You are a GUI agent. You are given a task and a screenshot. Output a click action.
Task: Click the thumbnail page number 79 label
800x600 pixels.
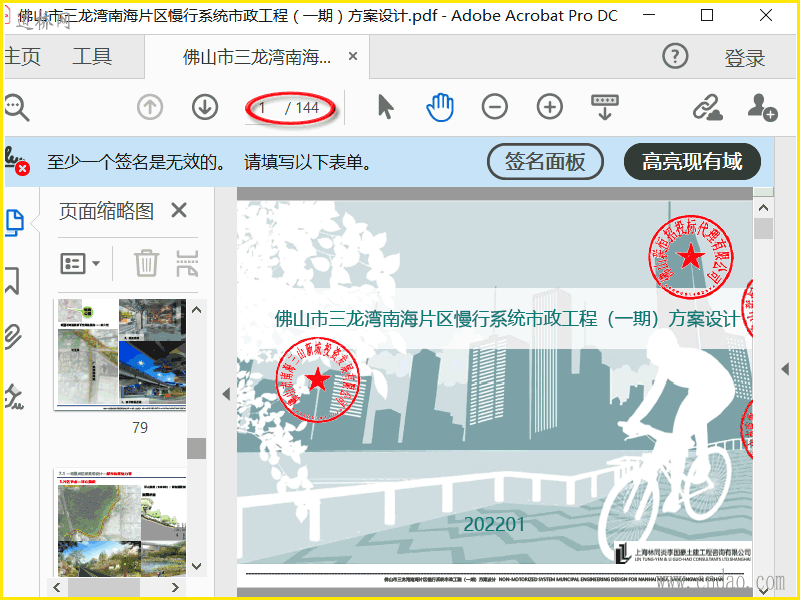140,428
